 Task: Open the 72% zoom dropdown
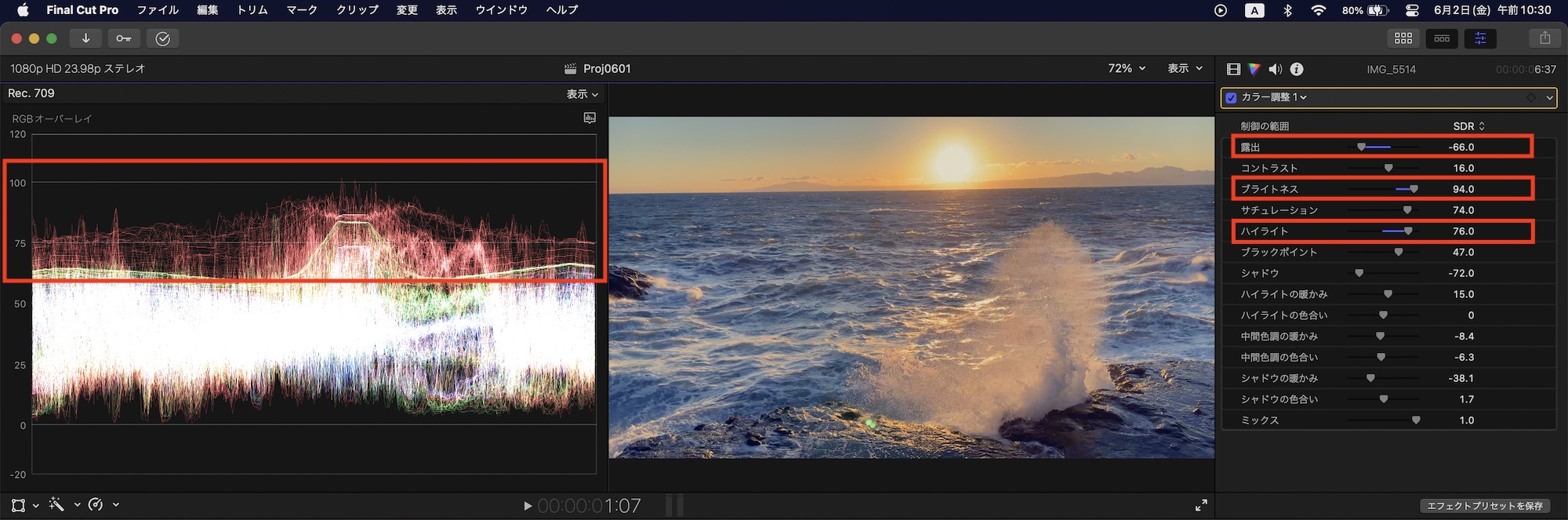click(1127, 68)
